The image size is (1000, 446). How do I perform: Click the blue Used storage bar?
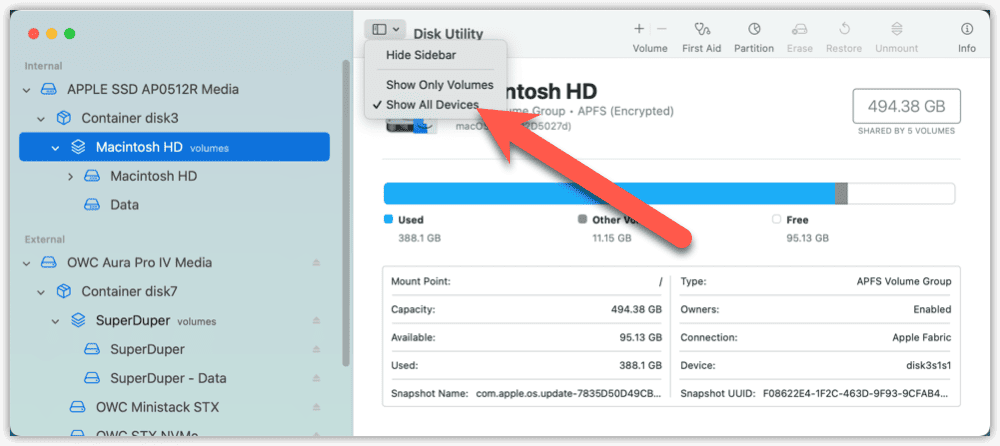pos(608,194)
